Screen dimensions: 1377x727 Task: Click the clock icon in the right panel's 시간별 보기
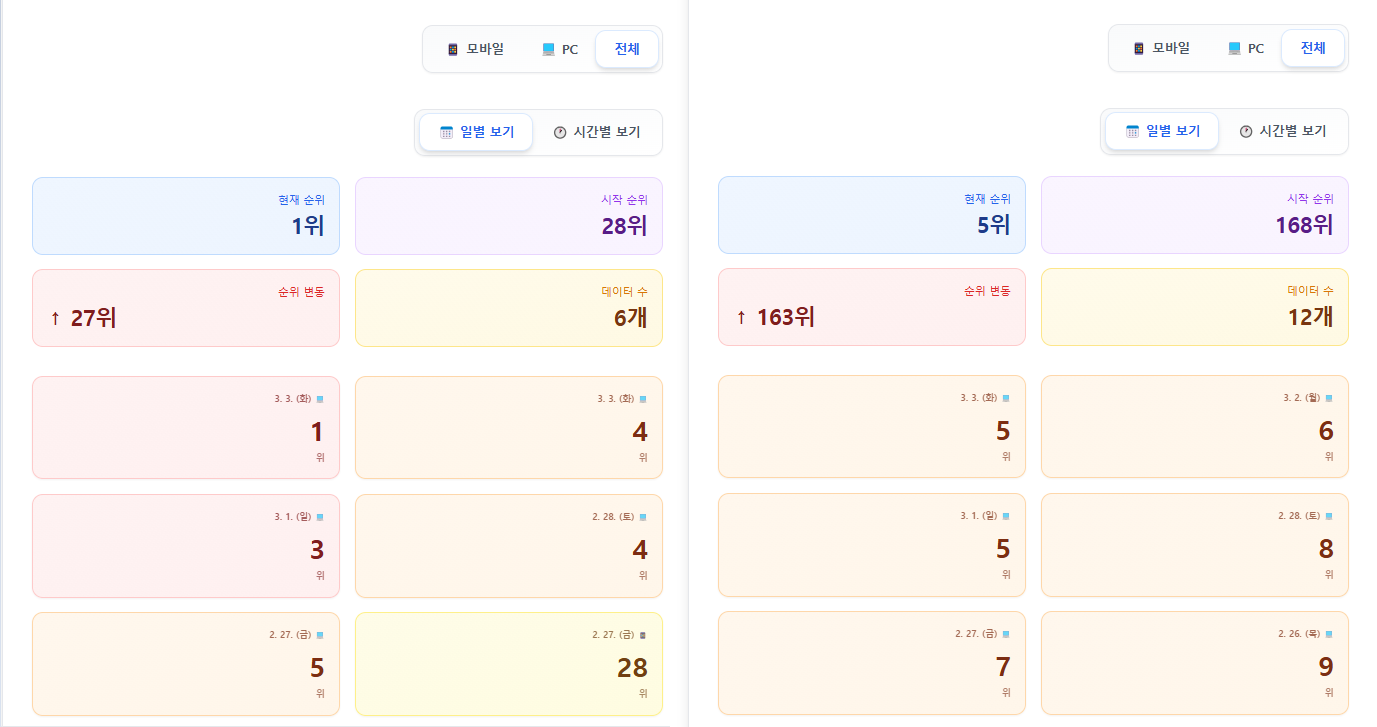pos(1246,132)
